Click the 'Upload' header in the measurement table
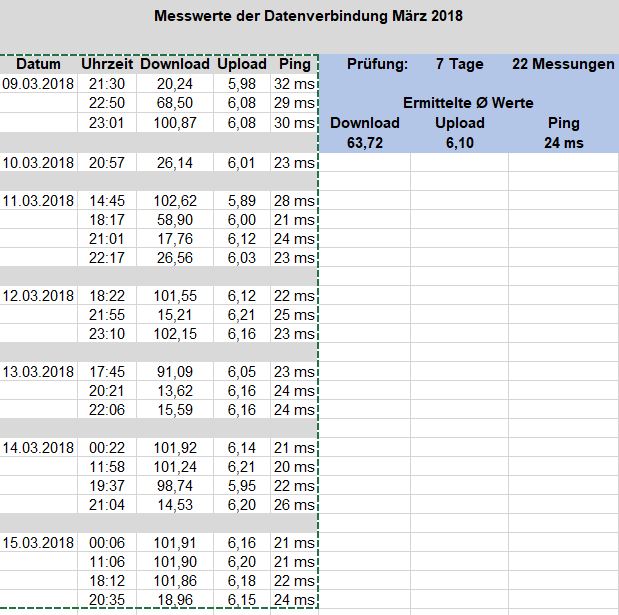 242,64
